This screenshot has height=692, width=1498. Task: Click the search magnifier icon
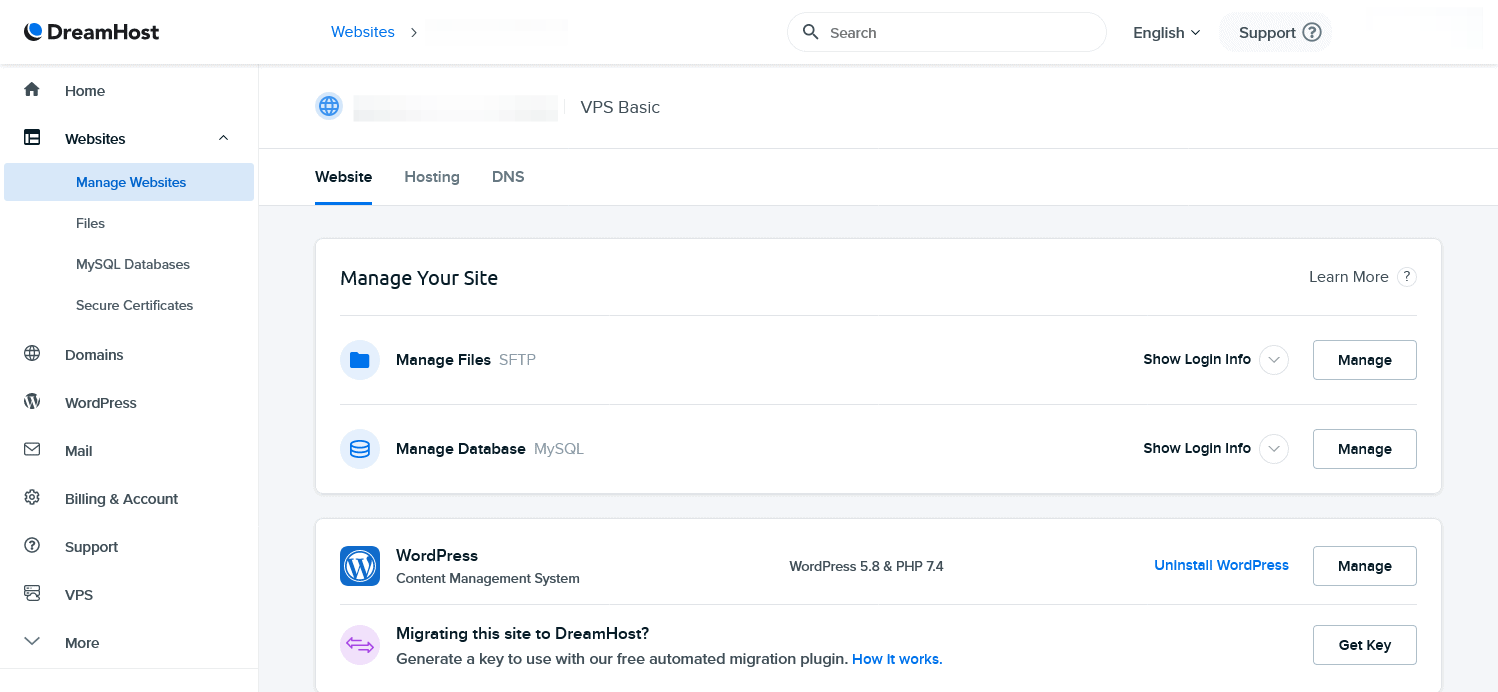811,32
